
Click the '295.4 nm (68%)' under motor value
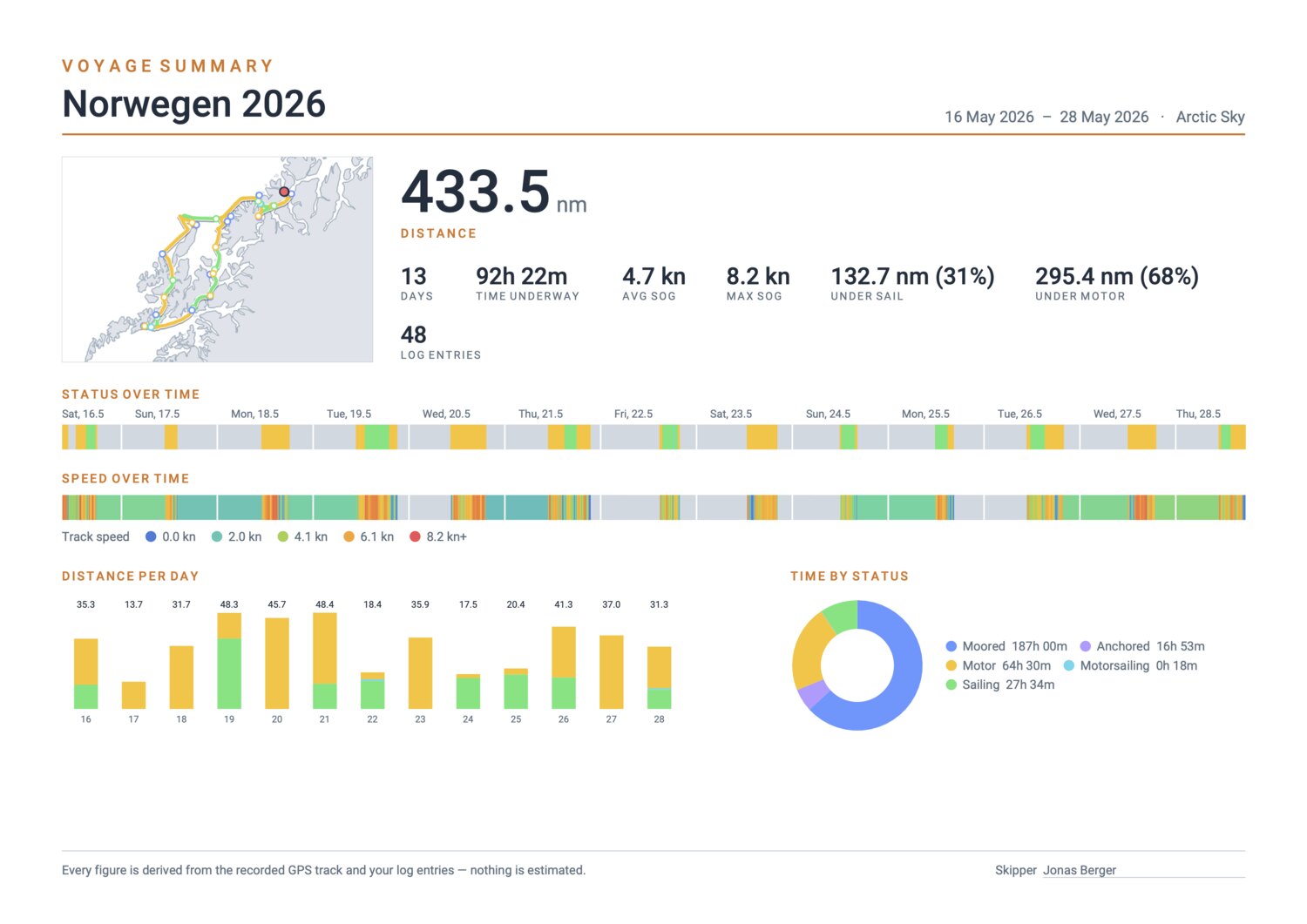1117,276
